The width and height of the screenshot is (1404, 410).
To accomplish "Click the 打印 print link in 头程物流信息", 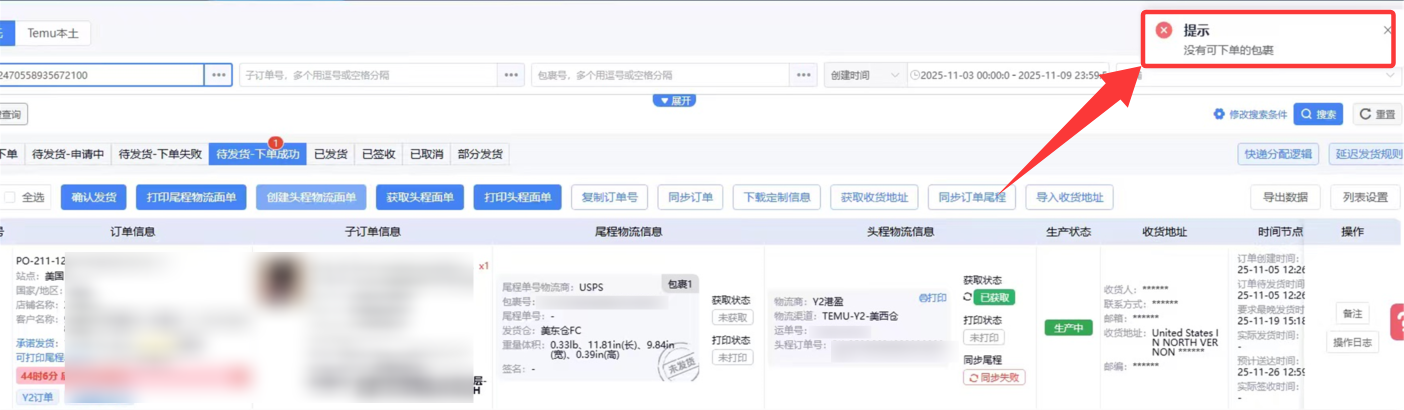I will tap(932, 298).
